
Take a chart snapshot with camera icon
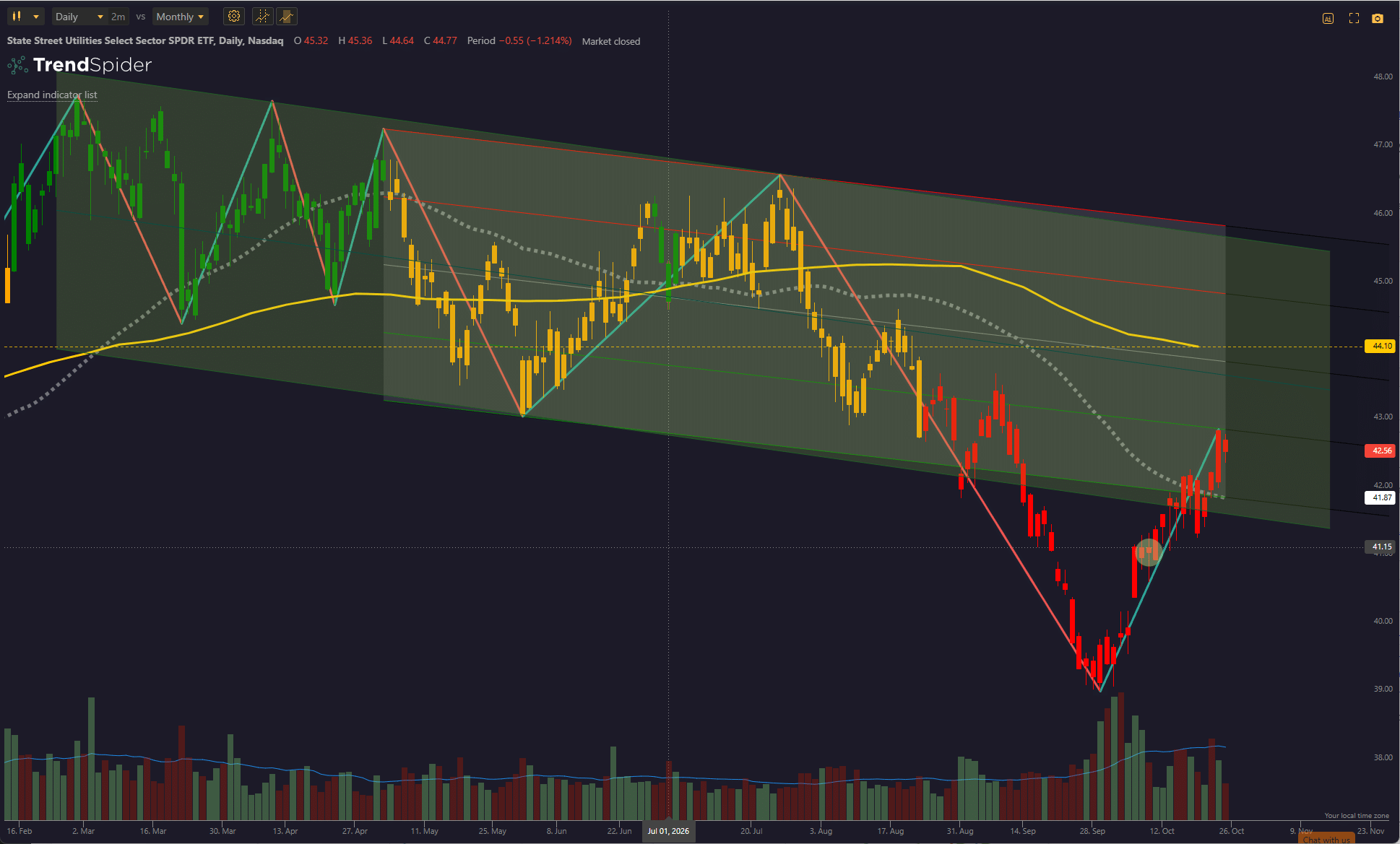(x=1378, y=19)
